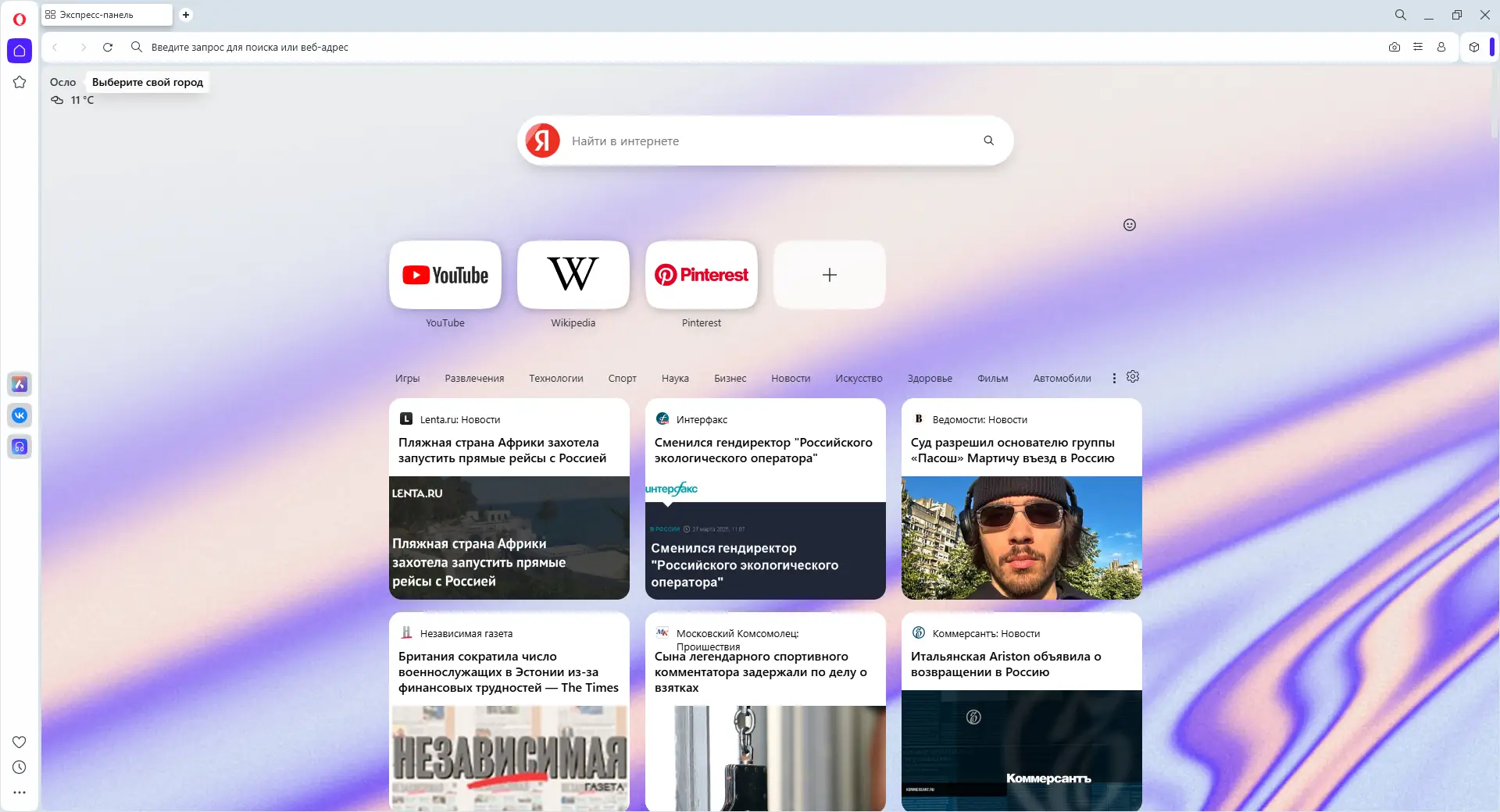
Task: Open VK Messenger from the sidebar
Action: coord(20,415)
